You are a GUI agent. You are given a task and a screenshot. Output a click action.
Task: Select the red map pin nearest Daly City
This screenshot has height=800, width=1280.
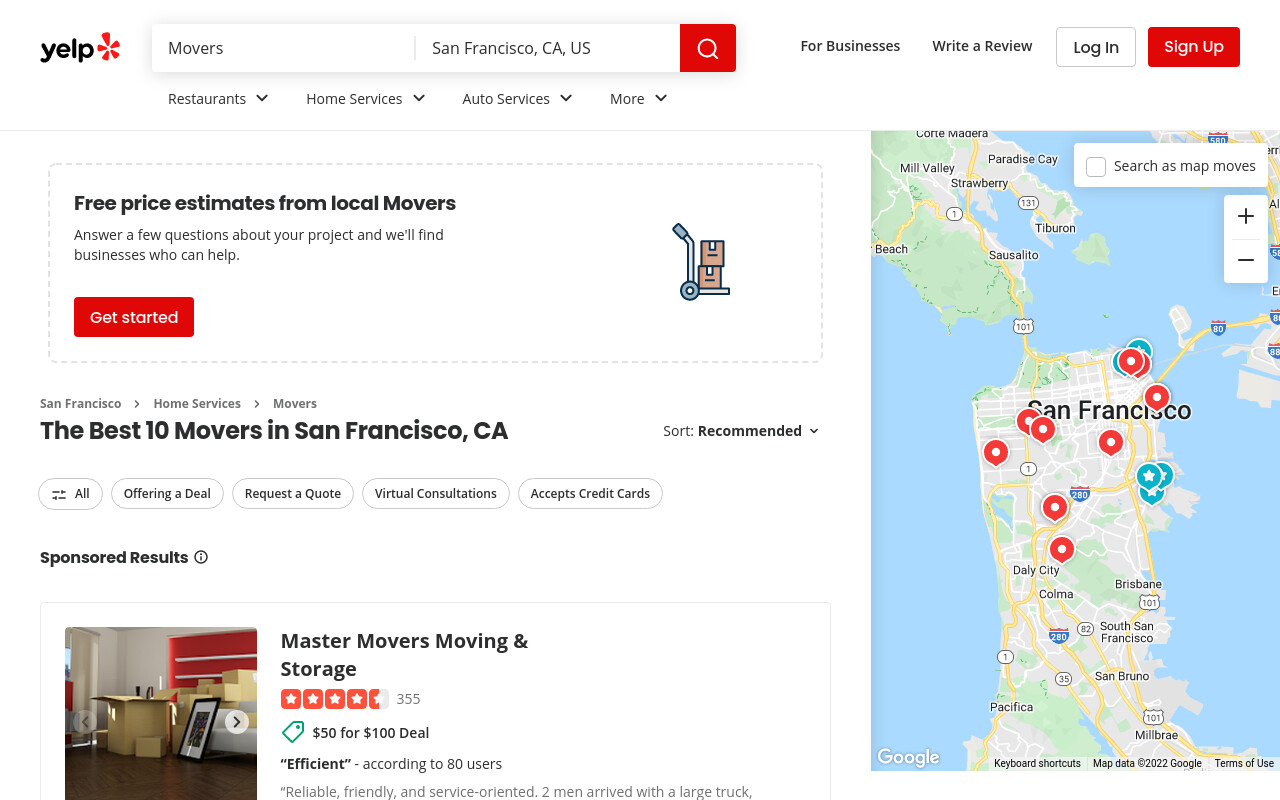1061,548
